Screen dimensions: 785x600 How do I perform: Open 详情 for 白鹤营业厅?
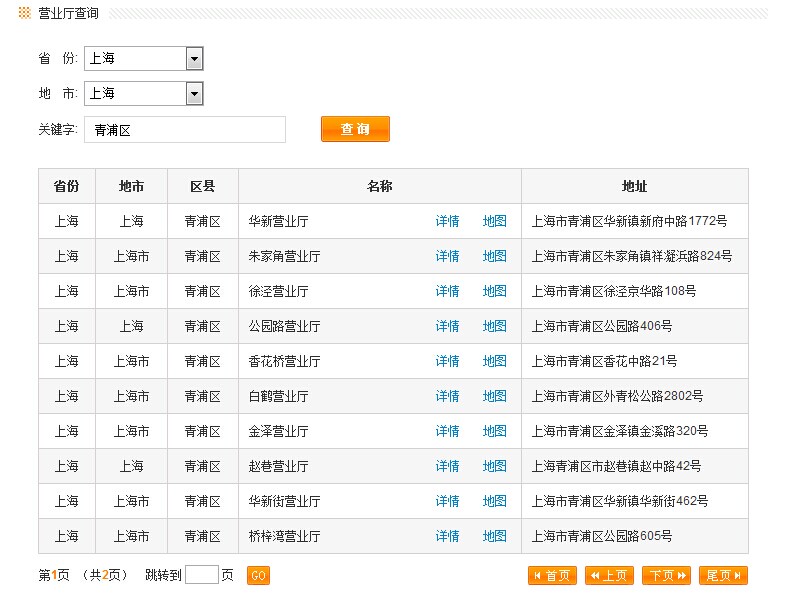coord(447,396)
